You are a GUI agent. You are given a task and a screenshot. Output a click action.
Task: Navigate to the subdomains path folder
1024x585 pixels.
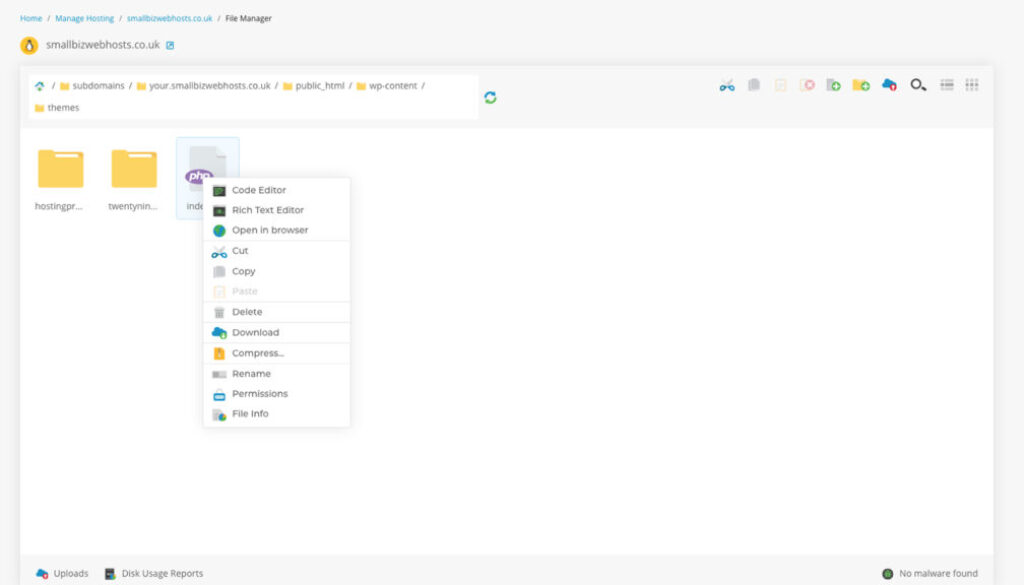pos(92,86)
